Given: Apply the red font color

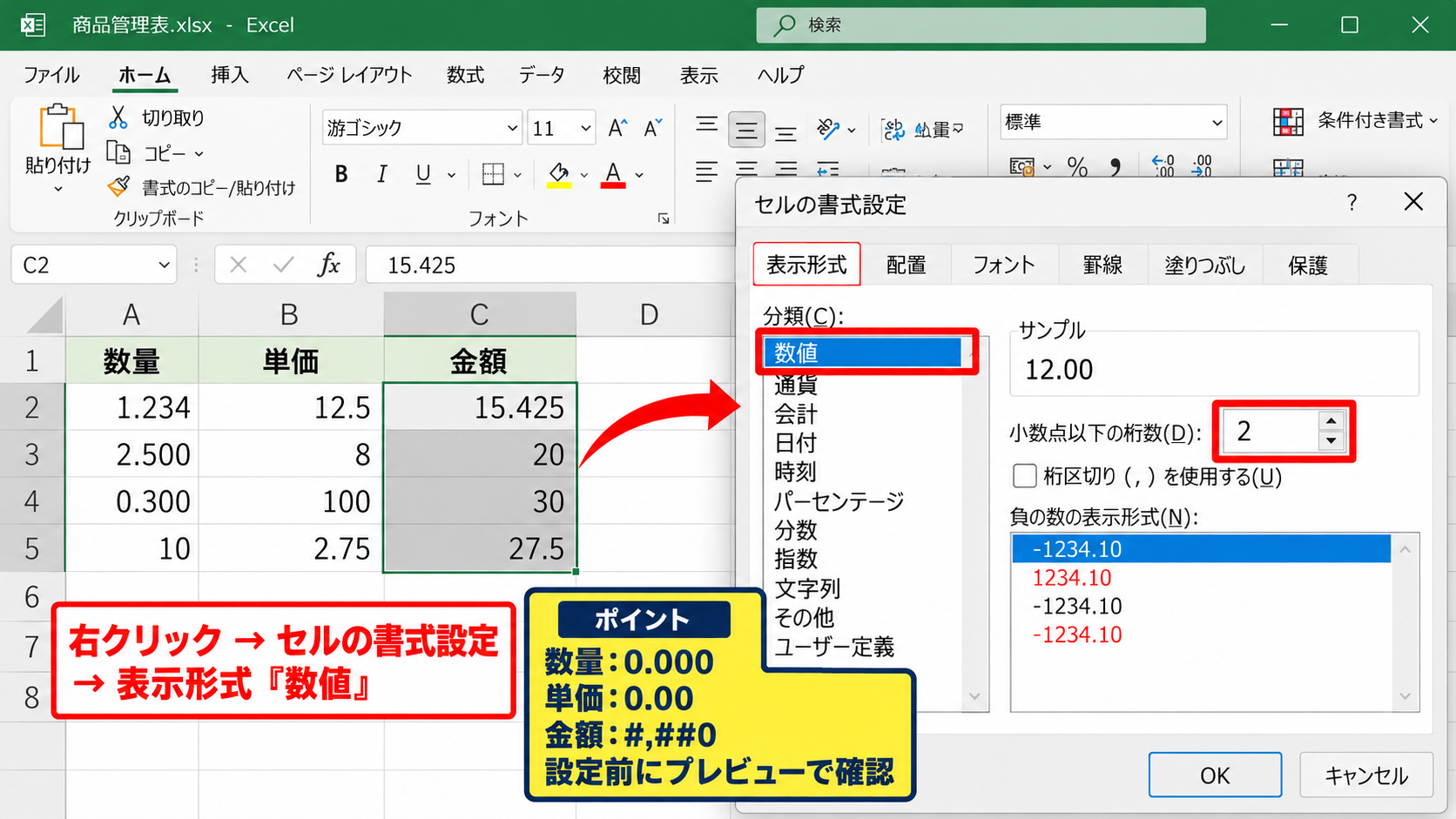Looking at the screenshot, I should coord(613,175).
